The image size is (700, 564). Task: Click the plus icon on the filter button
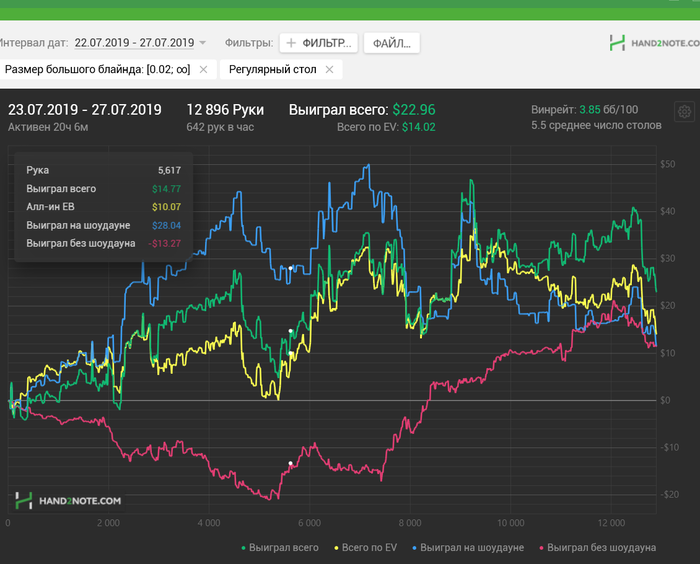coord(292,43)
